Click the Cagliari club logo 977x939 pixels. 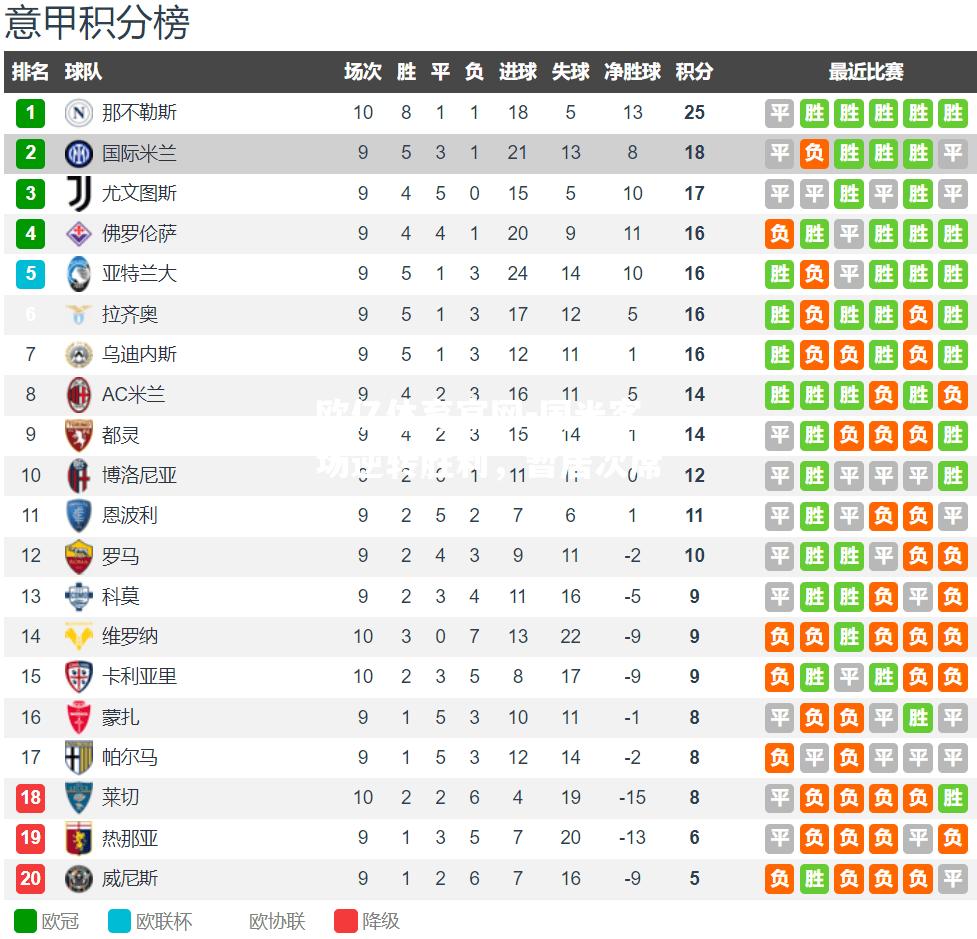point(79,677)
